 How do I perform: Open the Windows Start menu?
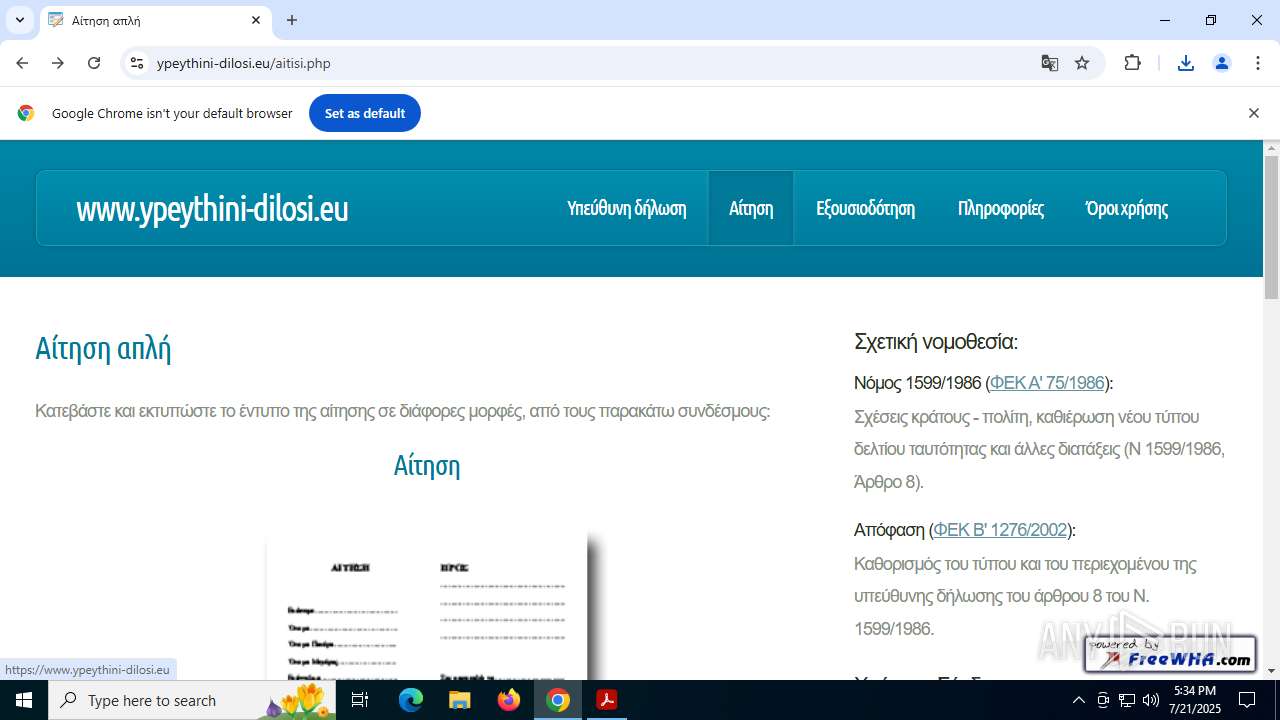point(24,700)
